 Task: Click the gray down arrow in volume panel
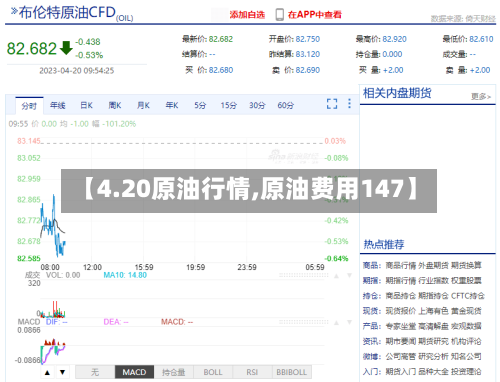click(349, 276)
